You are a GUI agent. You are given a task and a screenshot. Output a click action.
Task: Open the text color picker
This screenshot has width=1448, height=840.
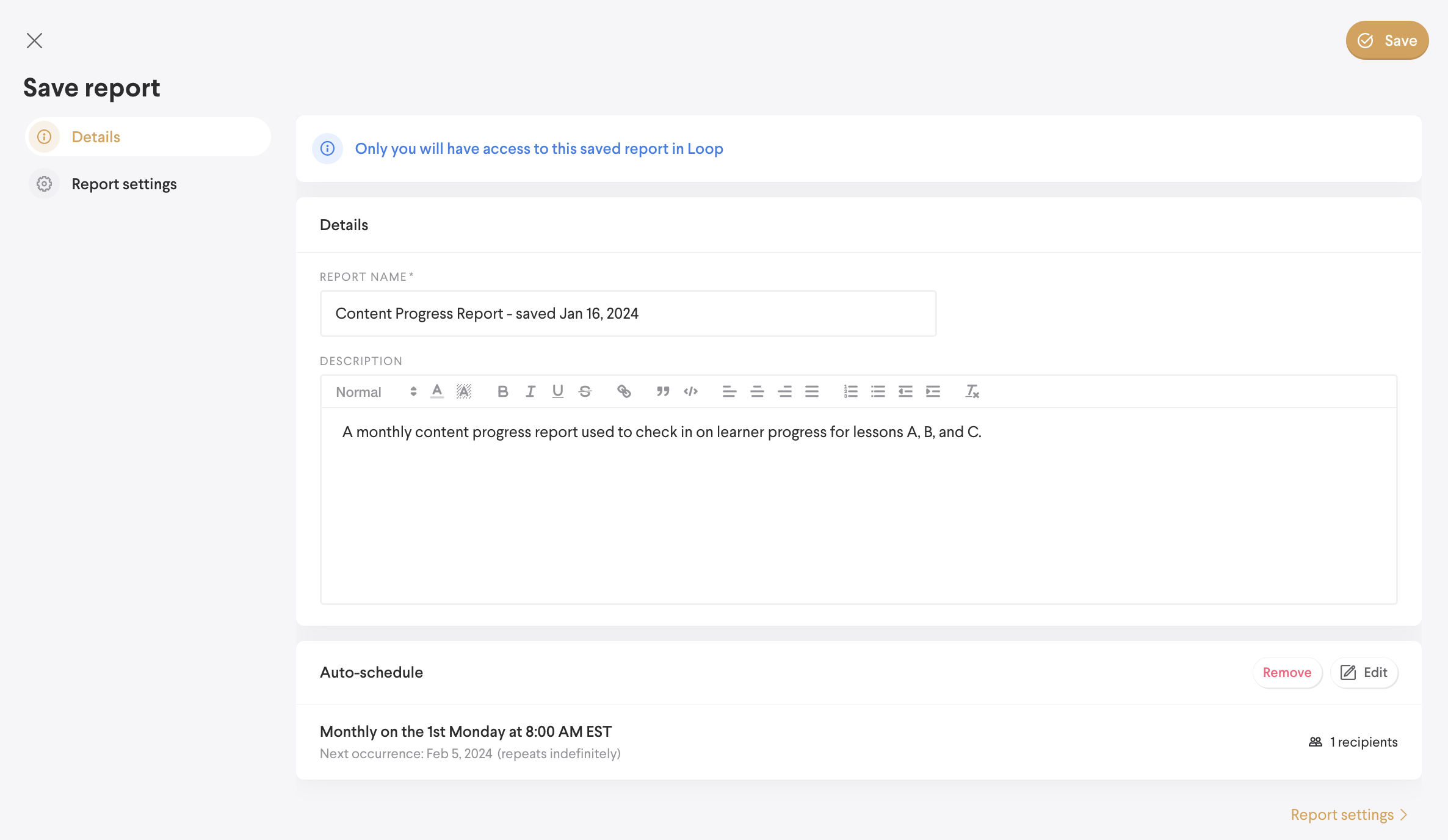click(x=437, y=391)
